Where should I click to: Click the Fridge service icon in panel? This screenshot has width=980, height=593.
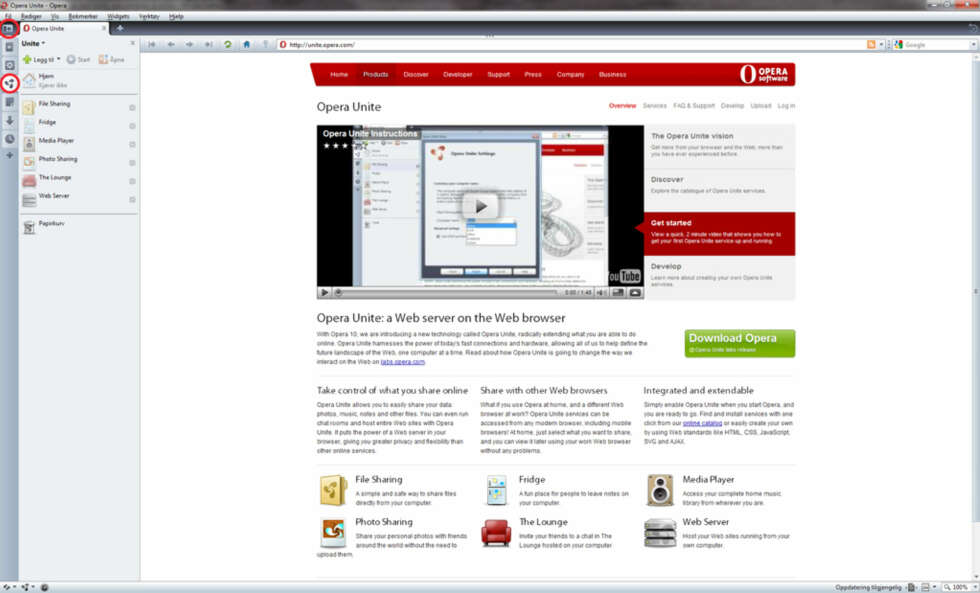29,126
